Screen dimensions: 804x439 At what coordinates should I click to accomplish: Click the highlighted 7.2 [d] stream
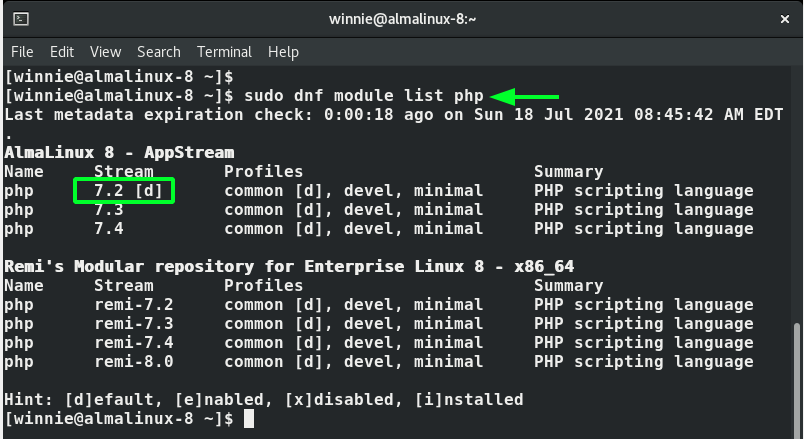click(x=128, y=191)
